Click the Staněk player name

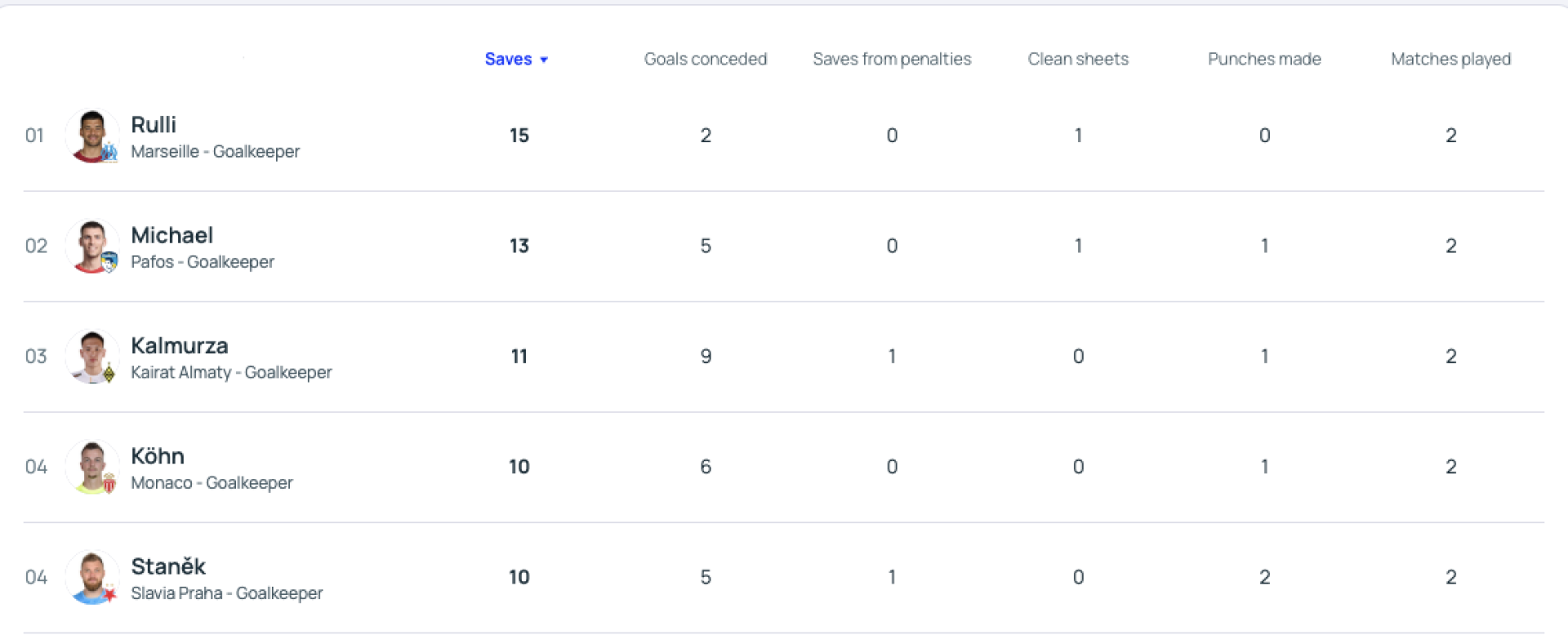168,566
